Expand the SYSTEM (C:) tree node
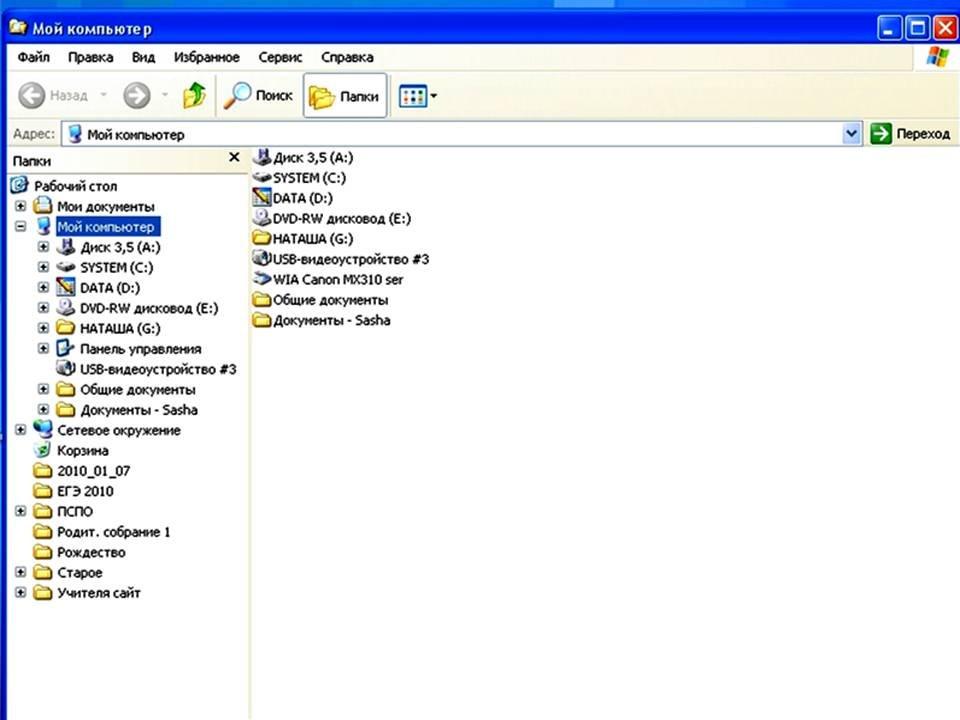Screen dimensions: 960x720 (x=43, y=268)
